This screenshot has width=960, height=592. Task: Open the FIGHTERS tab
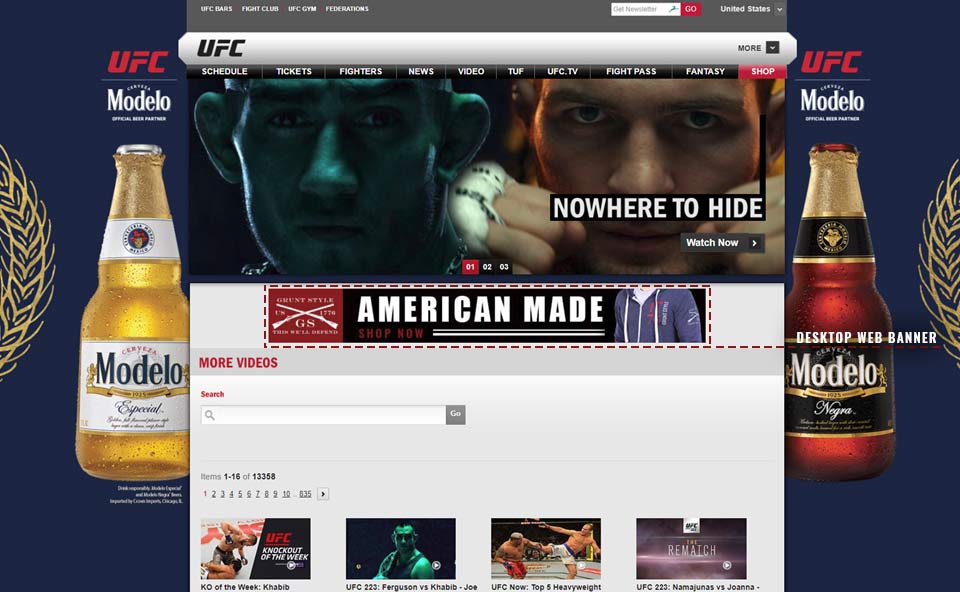(x=360, y=71)
